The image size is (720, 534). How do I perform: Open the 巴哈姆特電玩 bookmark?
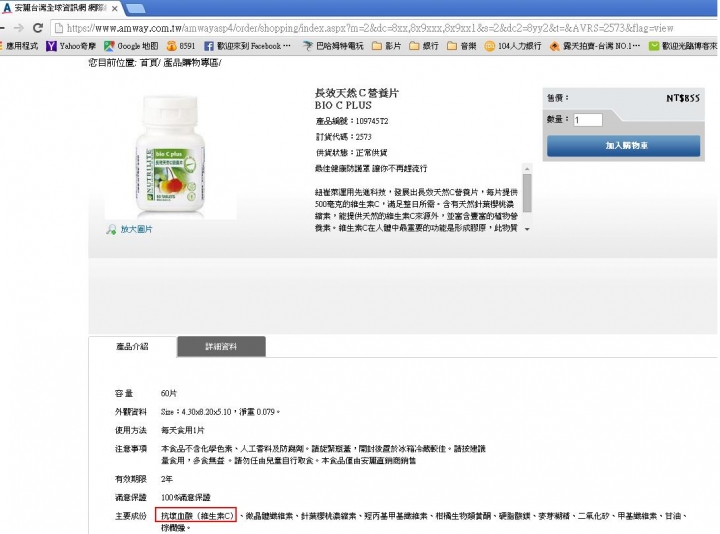pyautogui.click(x=333, y=46)
